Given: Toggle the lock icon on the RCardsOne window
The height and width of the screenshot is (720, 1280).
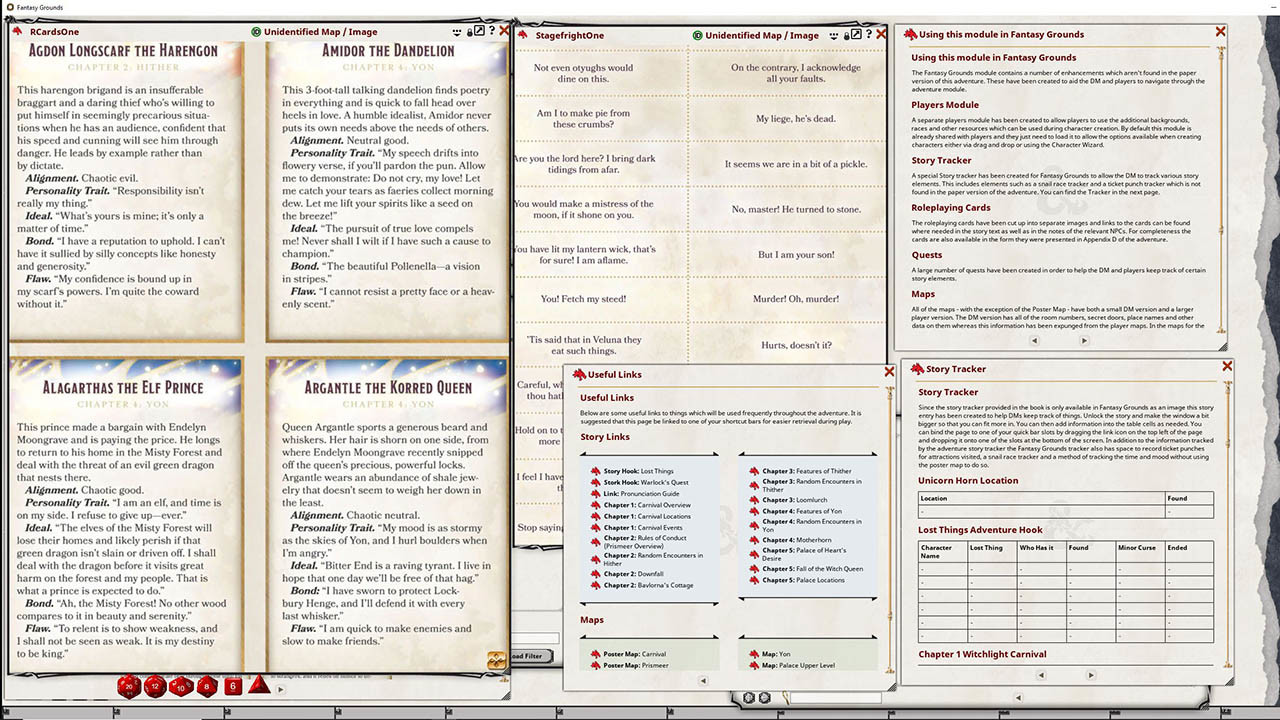Looking at the screenshot, I should (470, 31).
